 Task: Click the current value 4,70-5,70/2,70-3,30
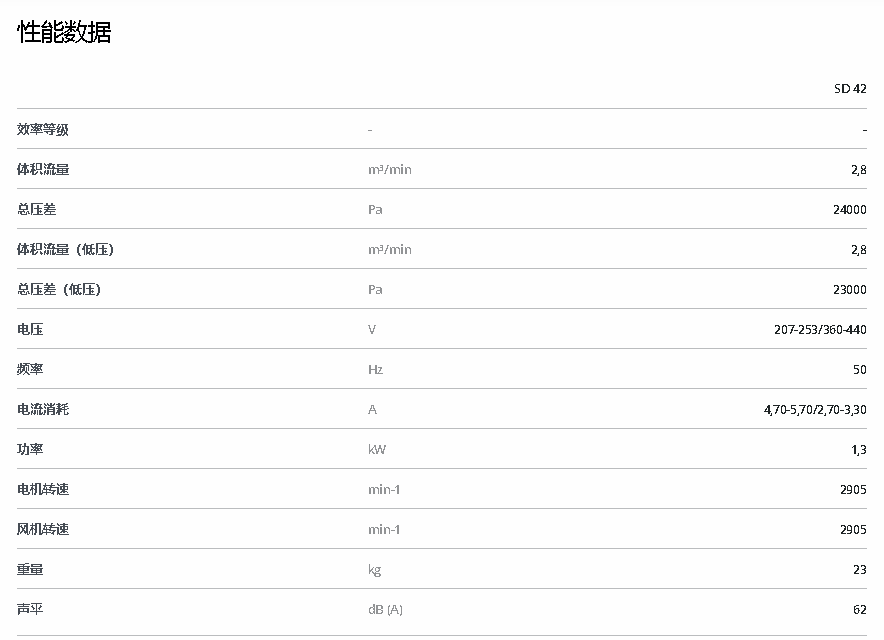coord(814,409)
